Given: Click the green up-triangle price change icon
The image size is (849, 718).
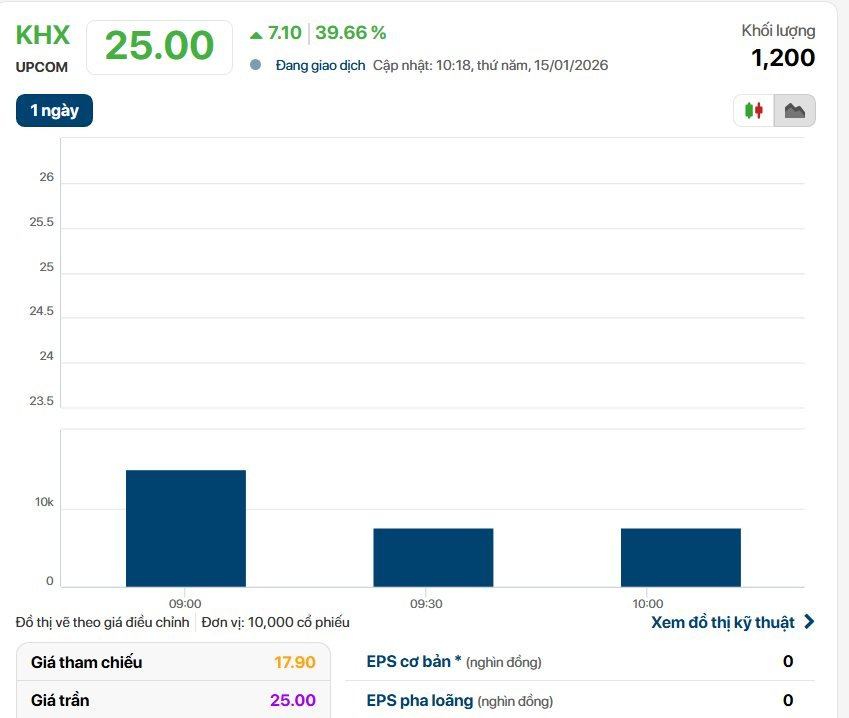Looking at the screenshot, I should pos(256,34).
